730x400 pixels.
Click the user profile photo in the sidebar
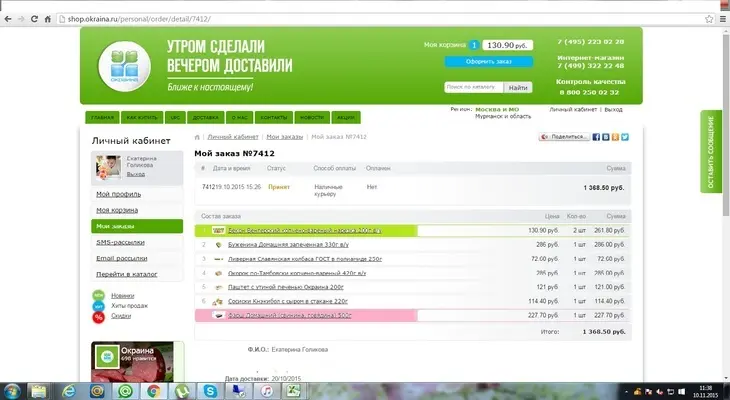(x=108, y=168)
